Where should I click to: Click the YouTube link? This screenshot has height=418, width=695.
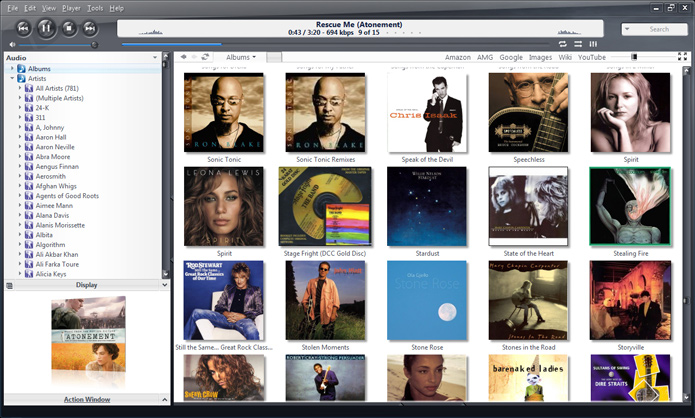point(592,57)
